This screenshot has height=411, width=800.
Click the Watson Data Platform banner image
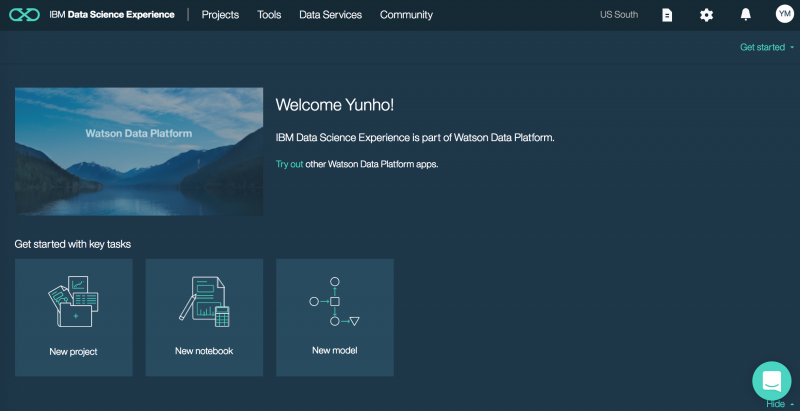click(139, 151)
